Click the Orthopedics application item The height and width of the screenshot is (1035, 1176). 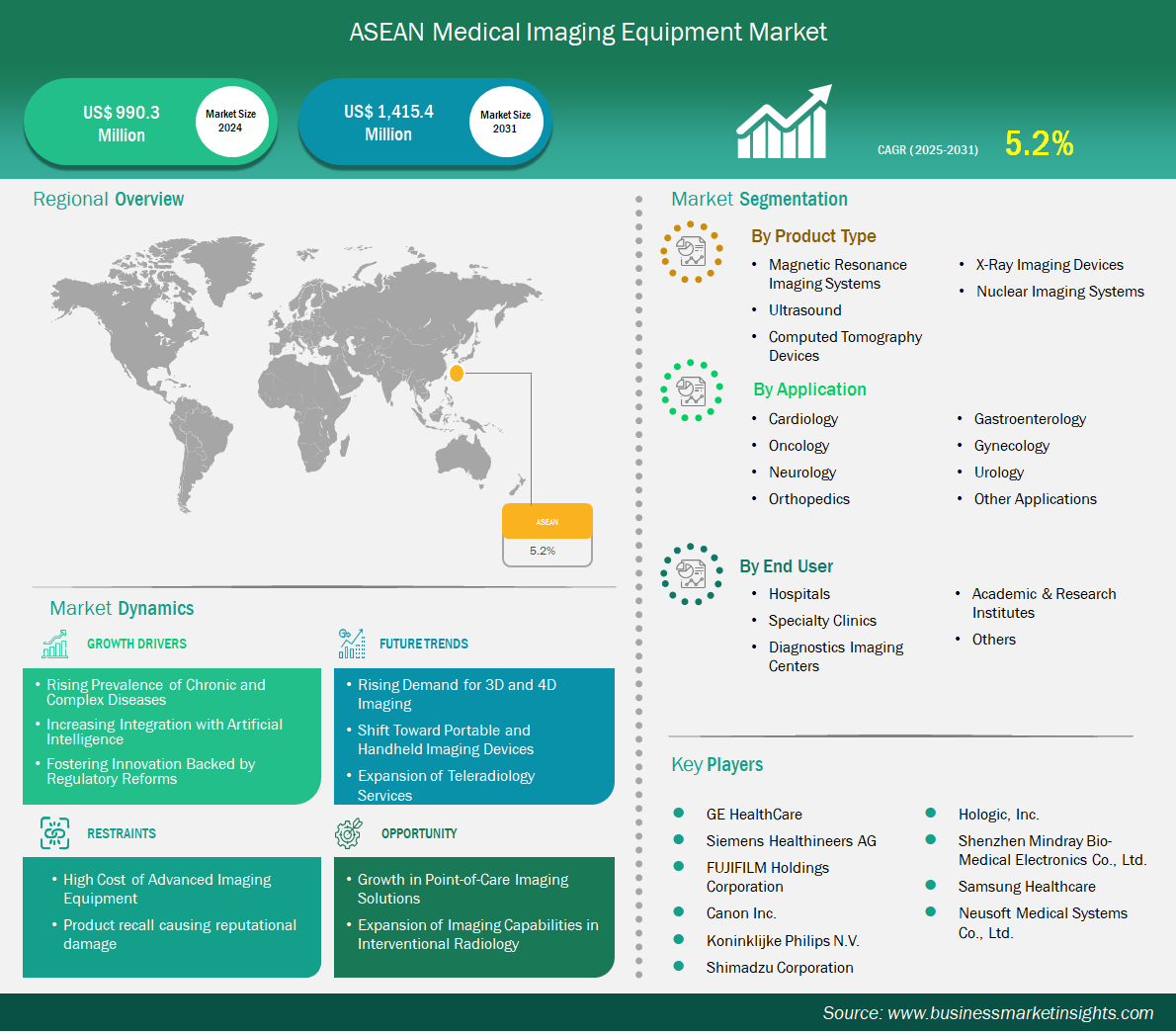point(808,499)
